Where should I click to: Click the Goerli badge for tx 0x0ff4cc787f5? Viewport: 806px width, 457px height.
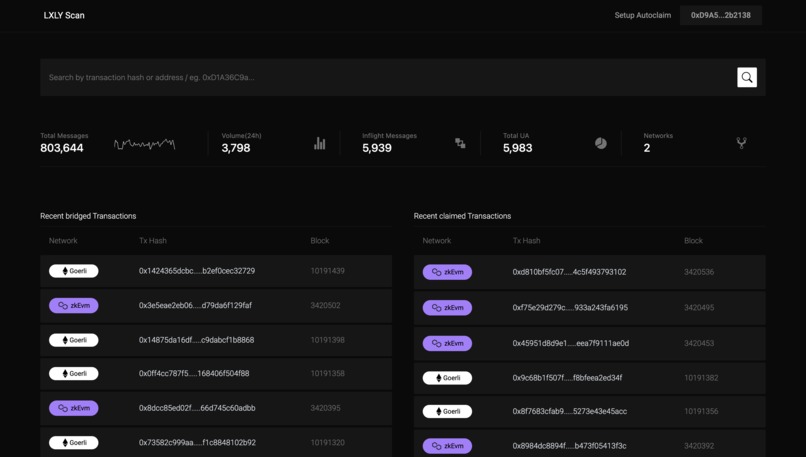[x=74, y=374]
